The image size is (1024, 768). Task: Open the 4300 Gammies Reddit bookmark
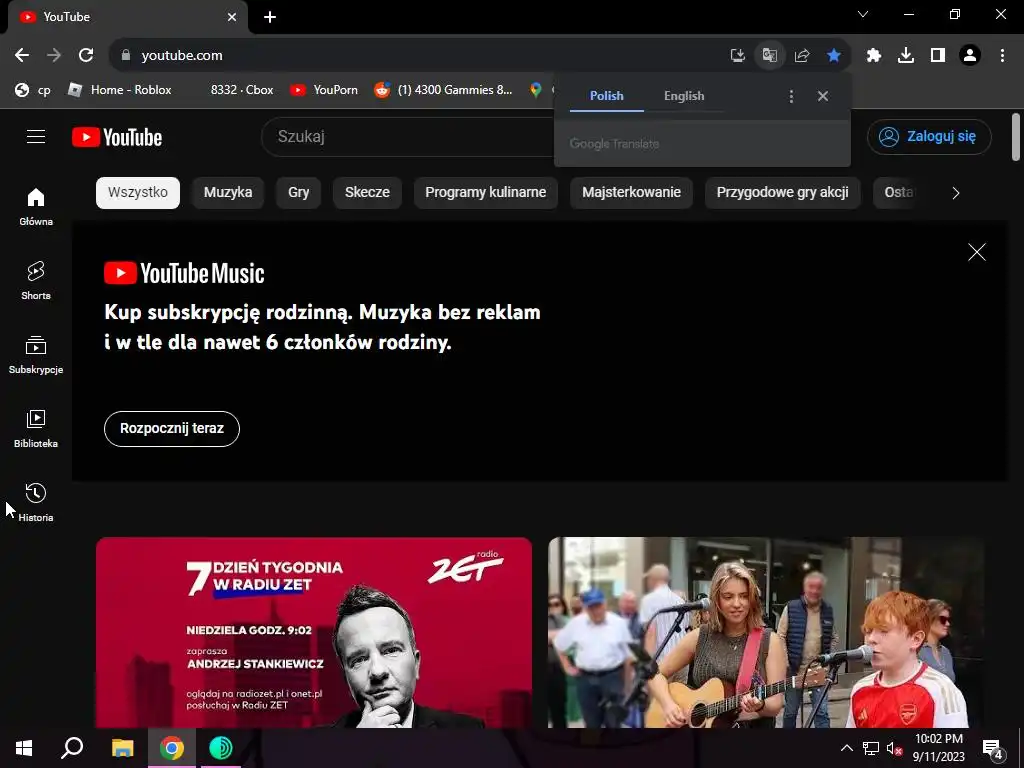[444, 90]
